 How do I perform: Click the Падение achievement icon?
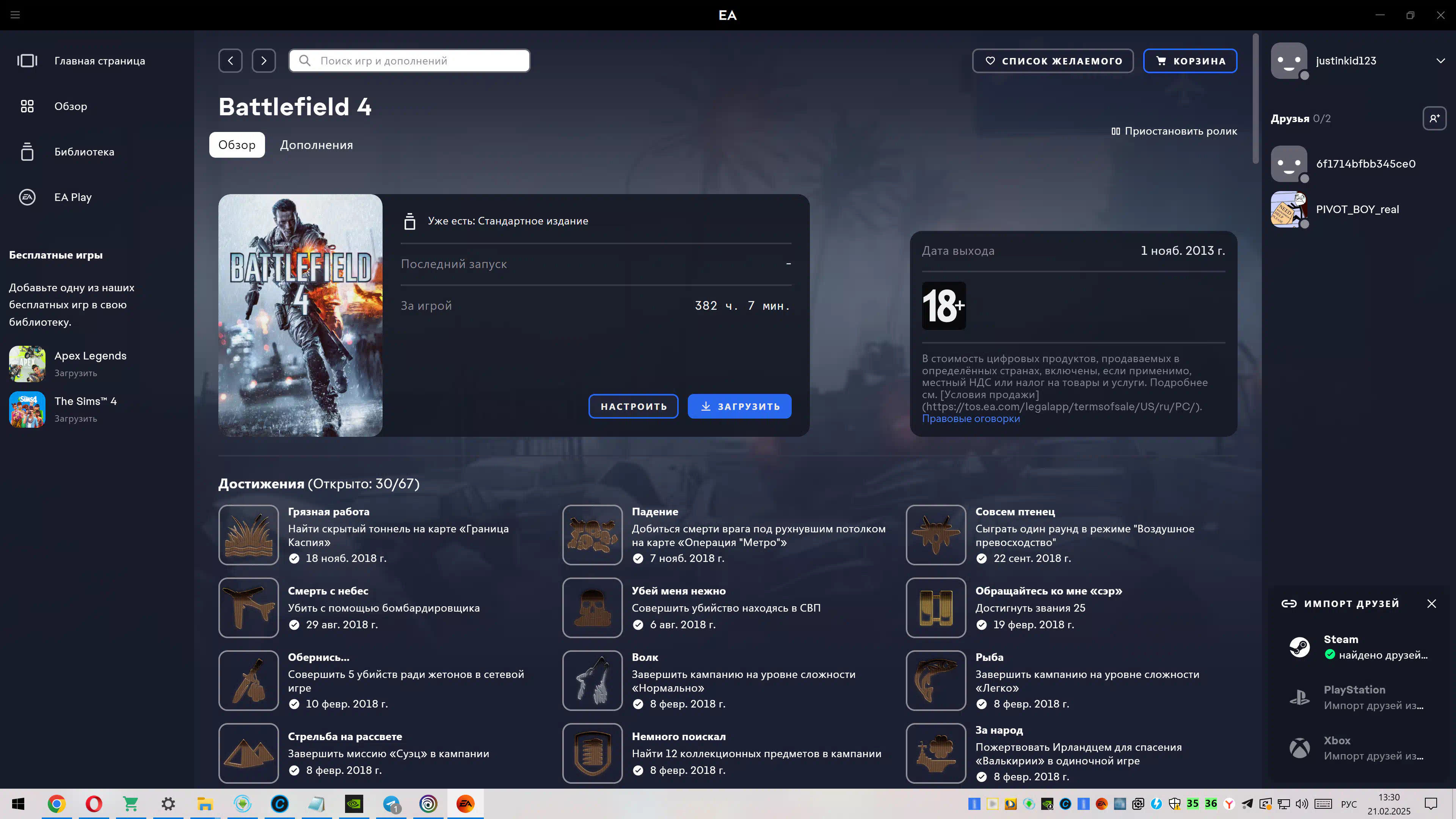tap(592, 535)
